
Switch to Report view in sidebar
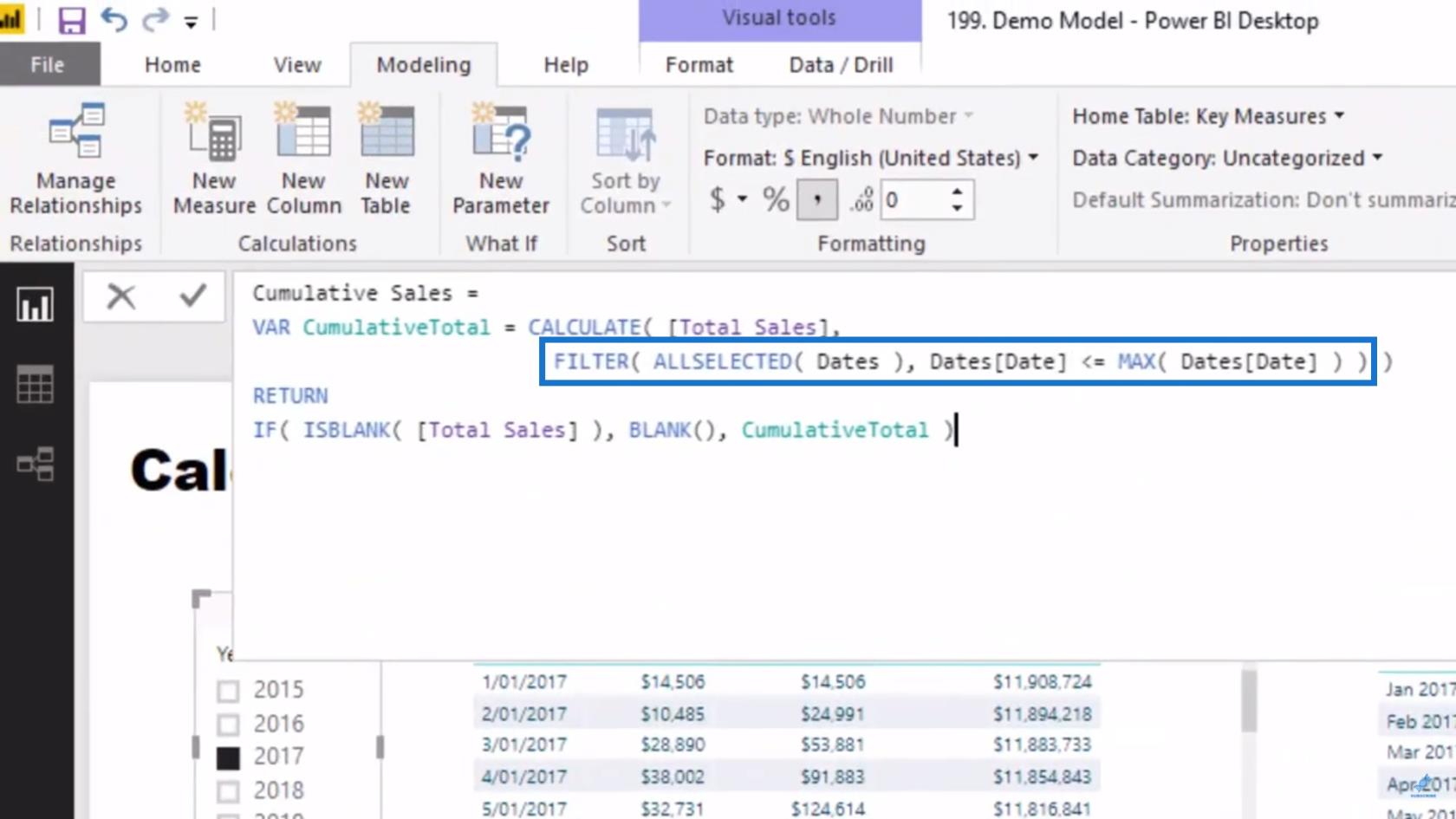point(35,304)
